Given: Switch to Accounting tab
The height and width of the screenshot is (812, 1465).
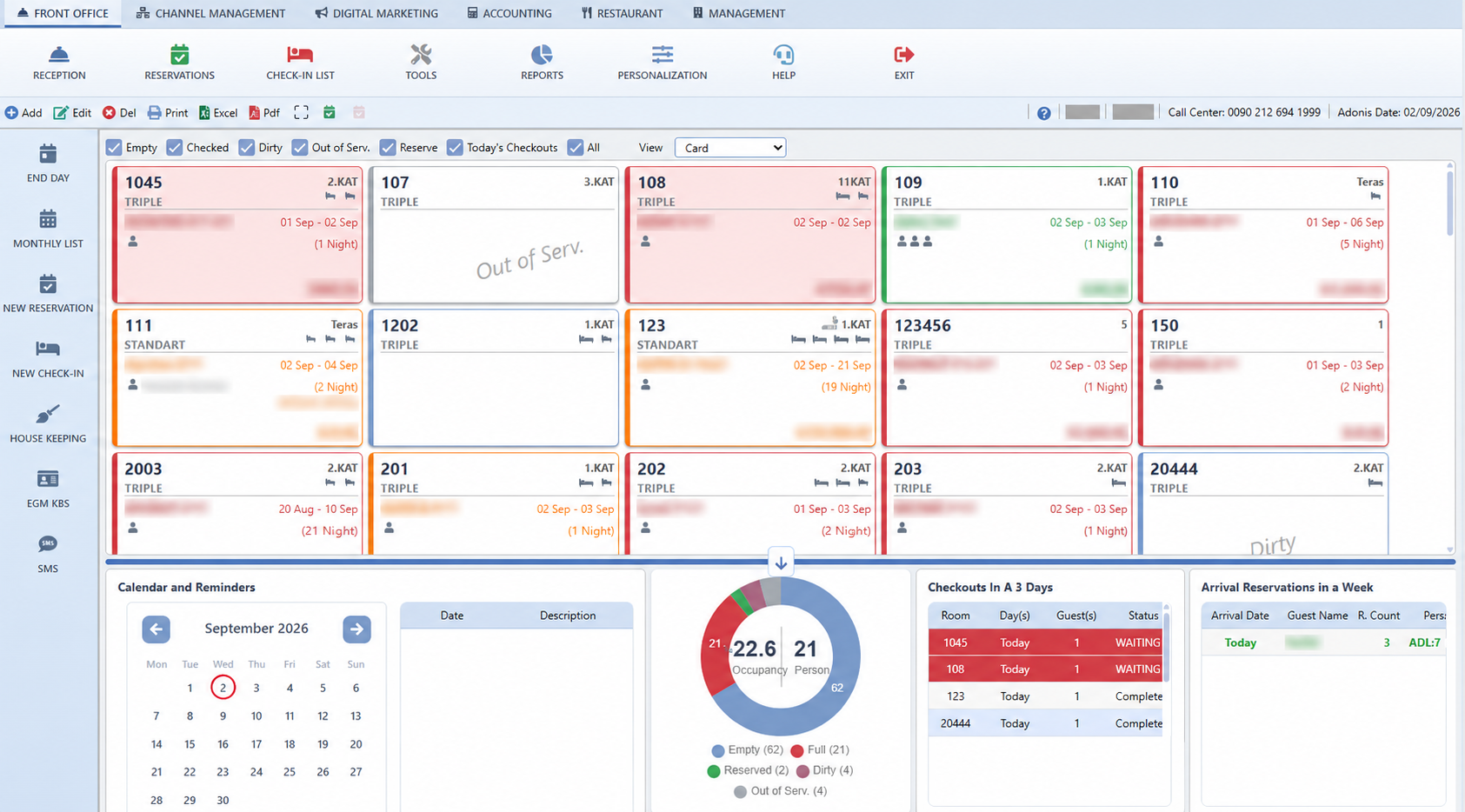Looking at the screenshot, I should click(509, 13).
